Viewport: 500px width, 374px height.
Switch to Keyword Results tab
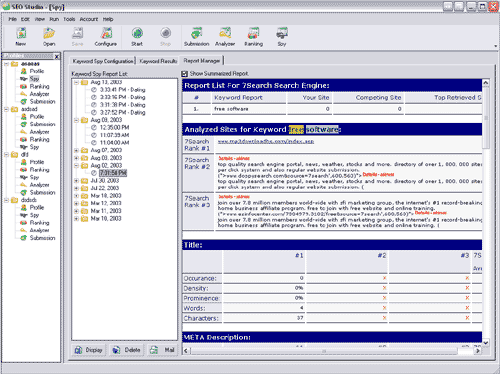point(158,61)
